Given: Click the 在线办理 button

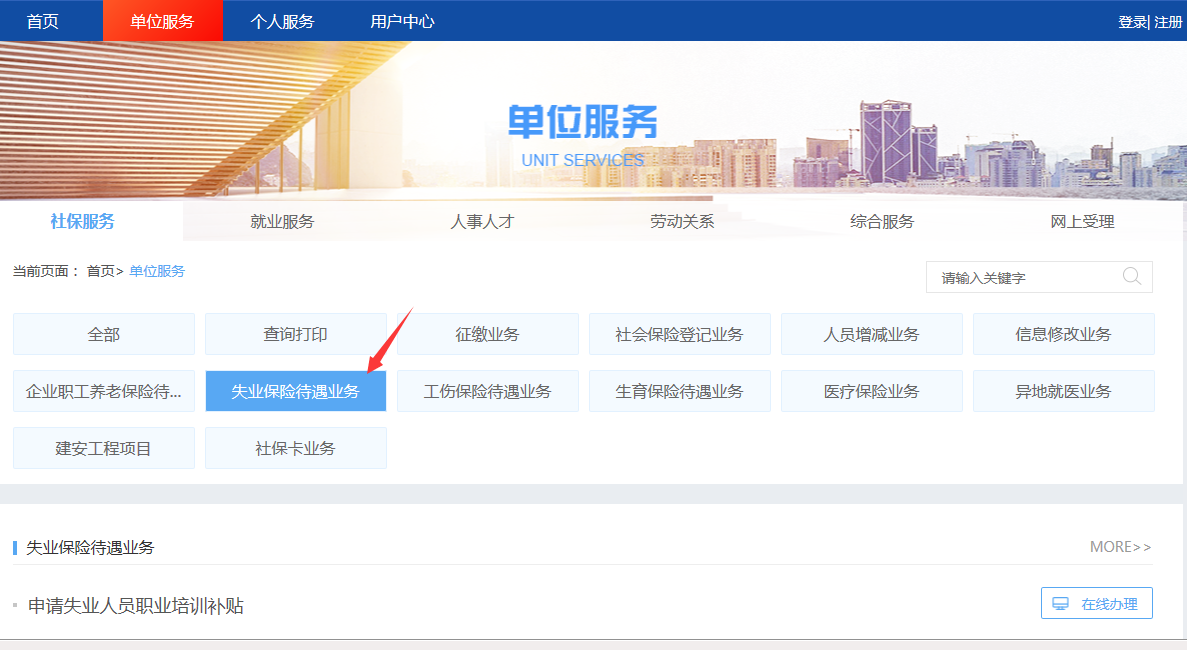Looking at the screenshot, I should click(1097, 604).
